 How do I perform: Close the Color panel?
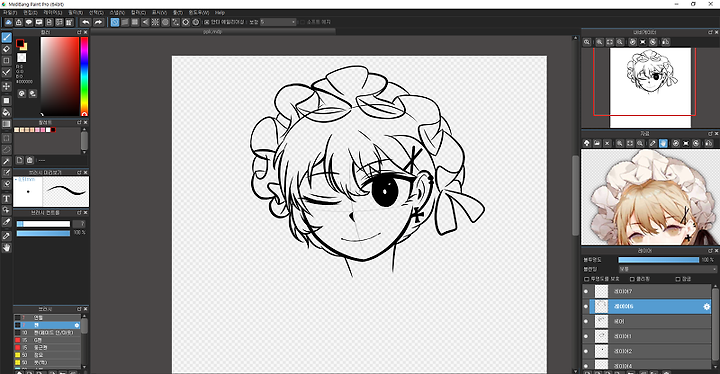click(85, 33)
